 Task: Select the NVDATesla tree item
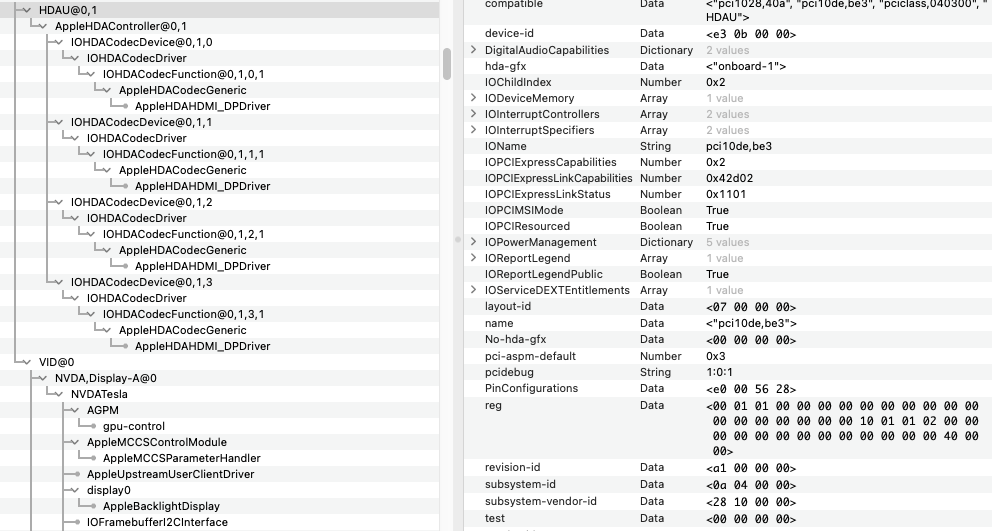click(99, 394)
